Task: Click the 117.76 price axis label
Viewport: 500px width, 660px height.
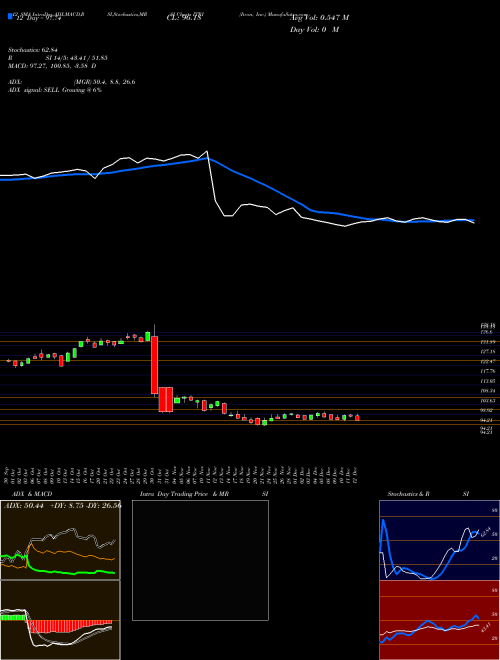Action: pyautogui.click(x=487, y=371)
